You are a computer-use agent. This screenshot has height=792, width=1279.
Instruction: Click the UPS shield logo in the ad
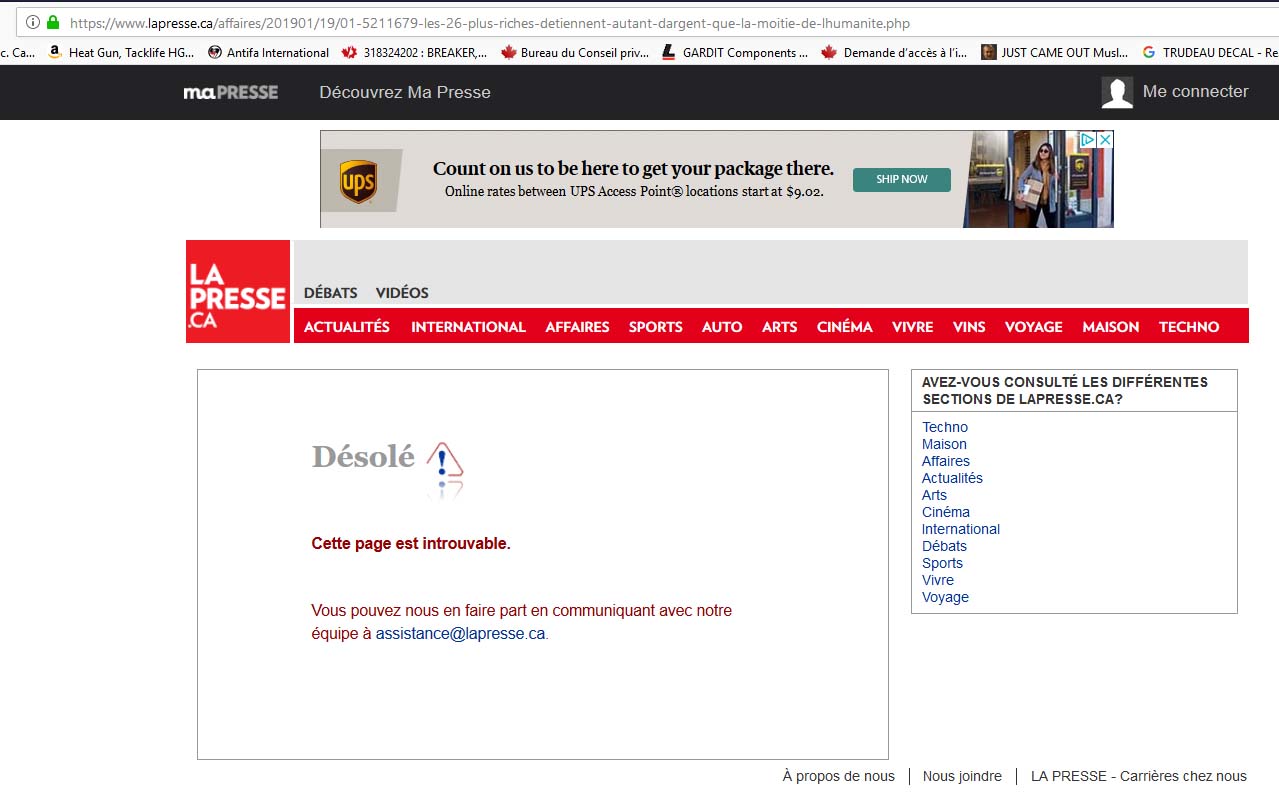[358, 181]
